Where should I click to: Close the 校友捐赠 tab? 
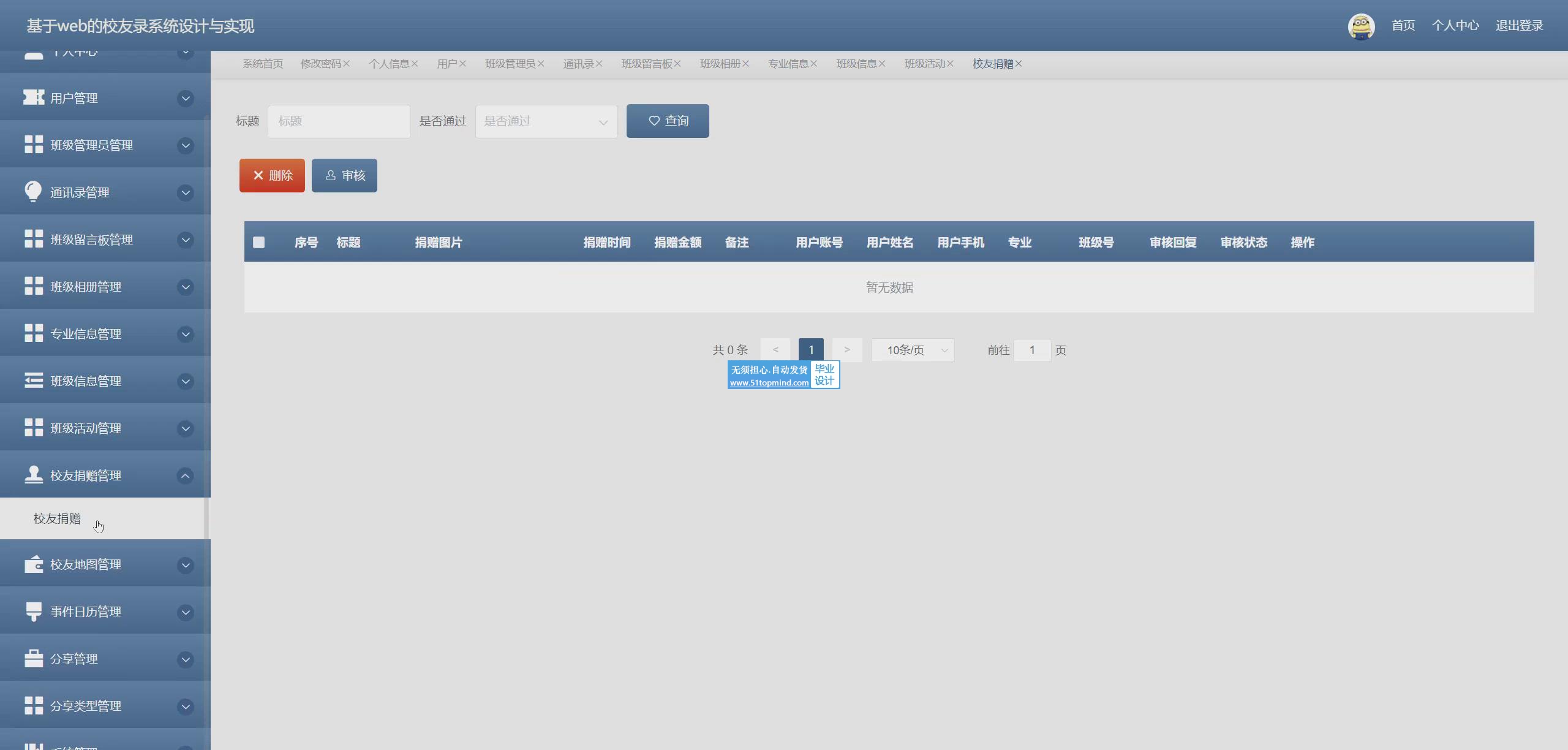[1019, 64]
